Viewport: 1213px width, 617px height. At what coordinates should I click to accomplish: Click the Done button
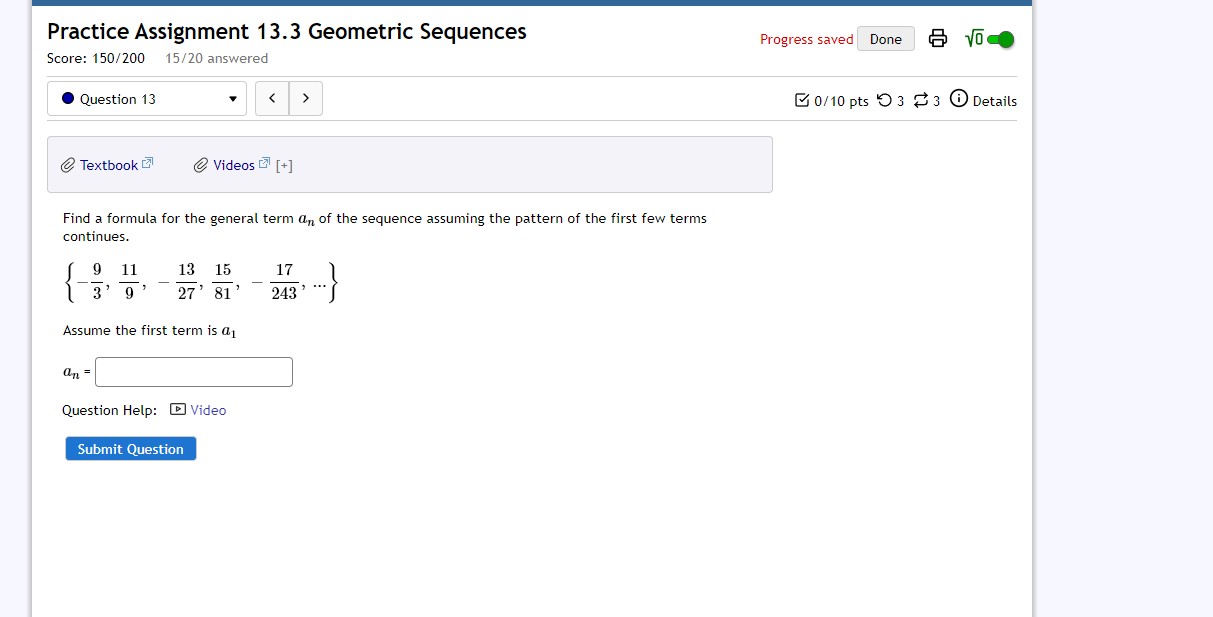[885, 39]
